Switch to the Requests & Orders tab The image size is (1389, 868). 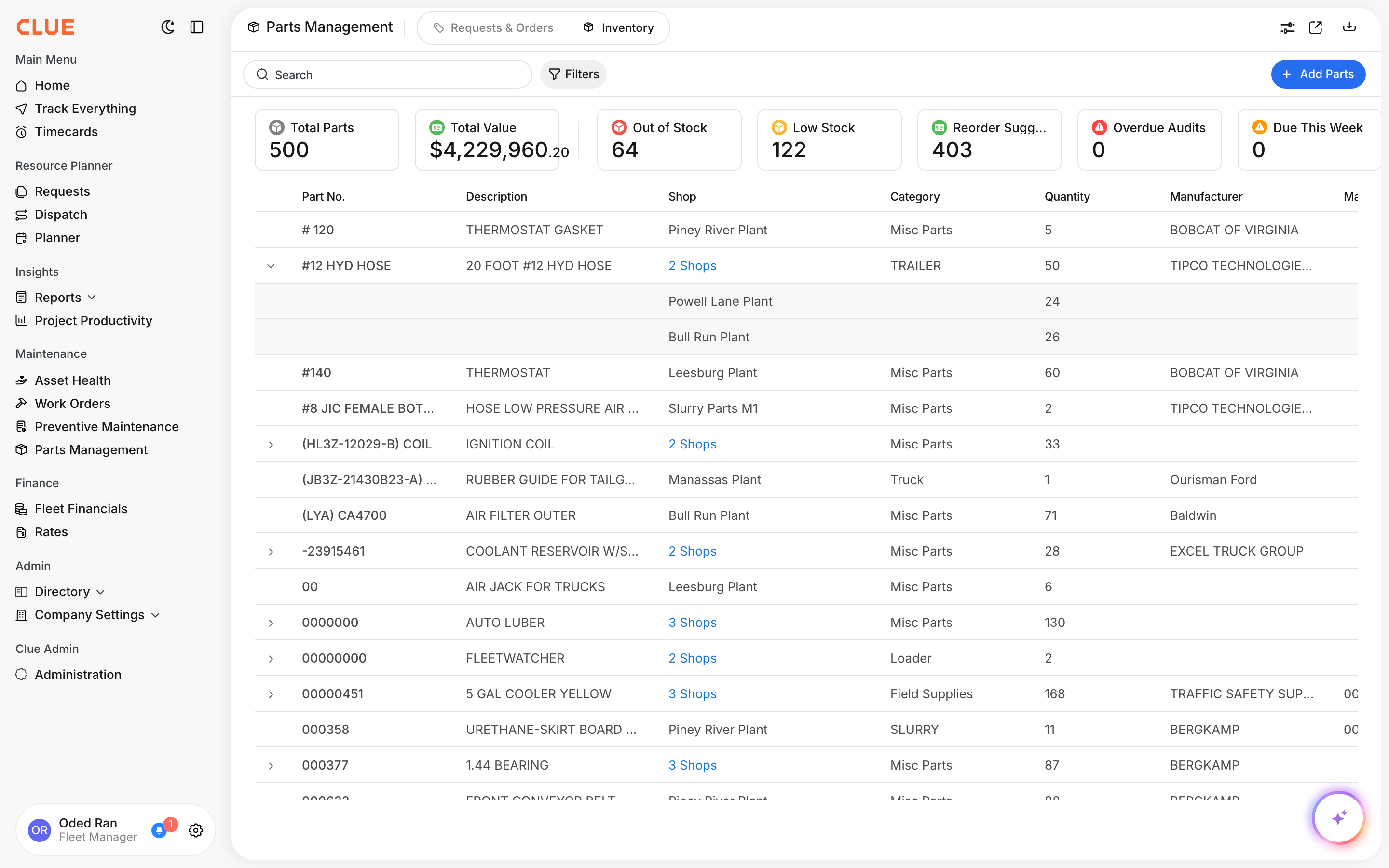(x=493, y=27)
